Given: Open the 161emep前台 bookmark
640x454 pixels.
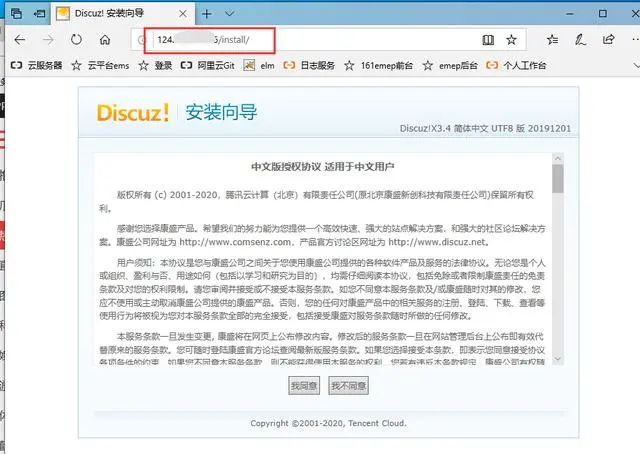Looking at the screenshot, I should [x=378, y=65].
